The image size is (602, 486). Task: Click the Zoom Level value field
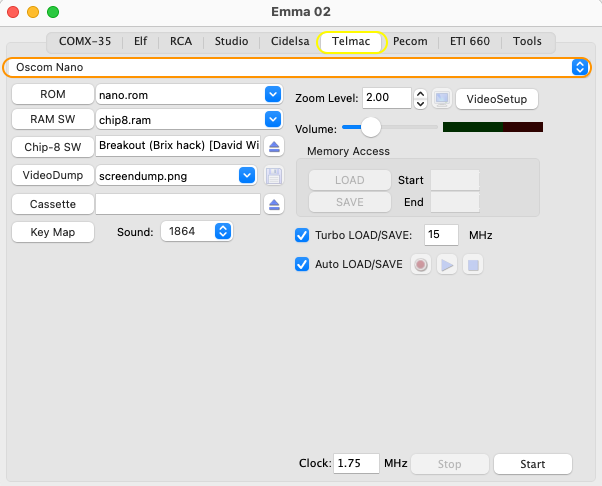387,98
